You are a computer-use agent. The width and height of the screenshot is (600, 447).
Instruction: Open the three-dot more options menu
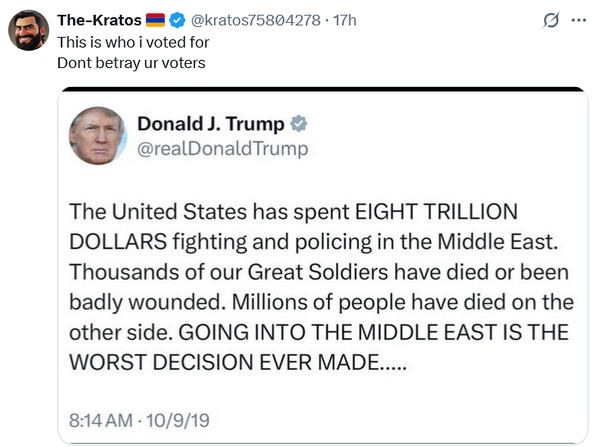pyautogui.click(x=578, y=20)
